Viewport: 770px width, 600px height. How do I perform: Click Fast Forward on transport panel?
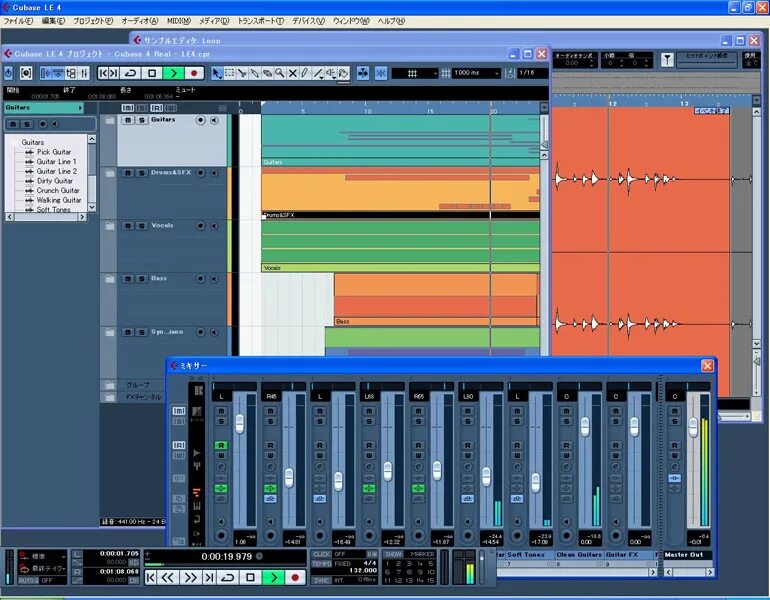190,578
